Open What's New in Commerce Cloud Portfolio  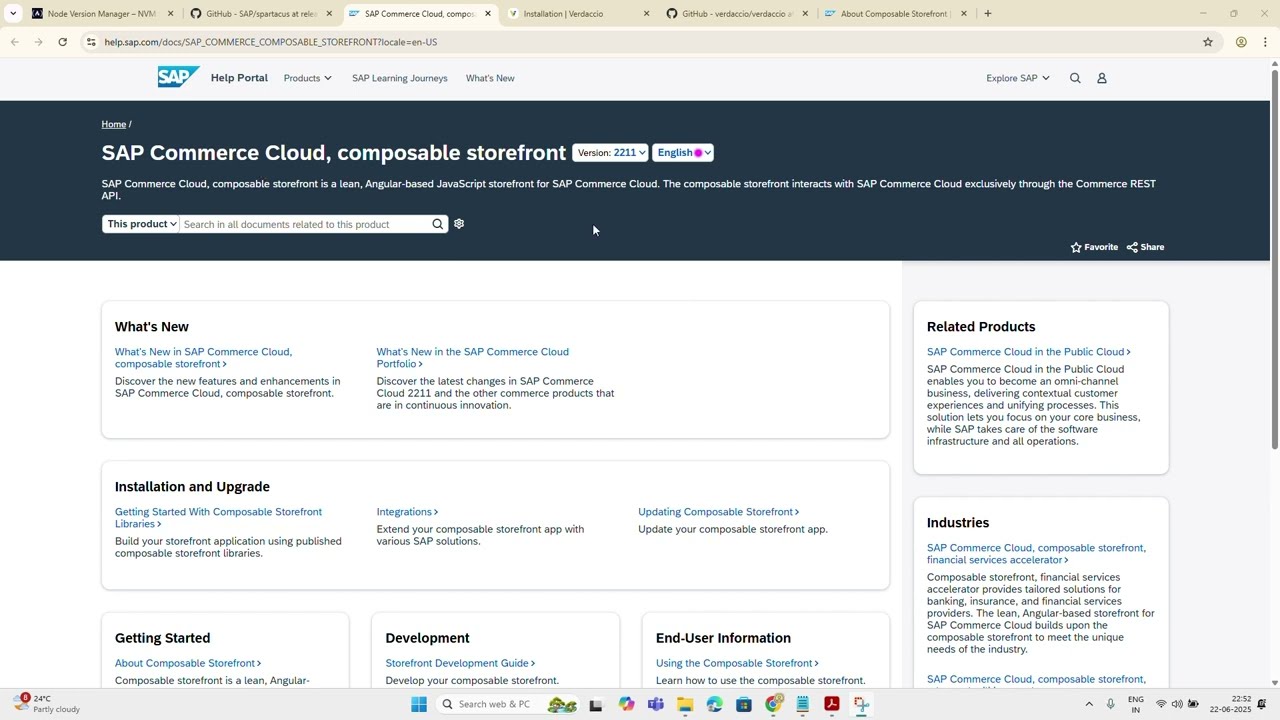pyautogui.click(x=472, y=358)
